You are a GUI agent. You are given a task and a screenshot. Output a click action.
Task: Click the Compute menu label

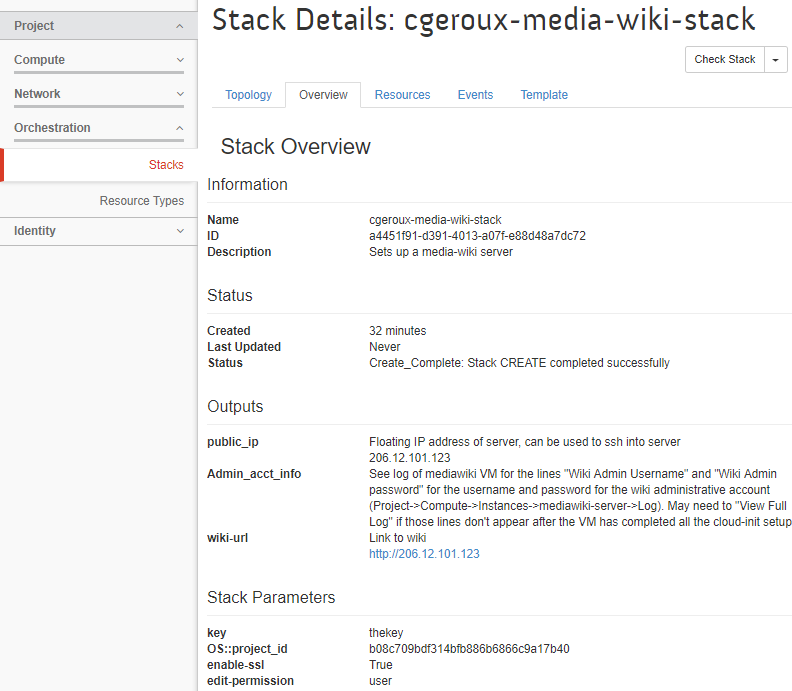point(39,60)
